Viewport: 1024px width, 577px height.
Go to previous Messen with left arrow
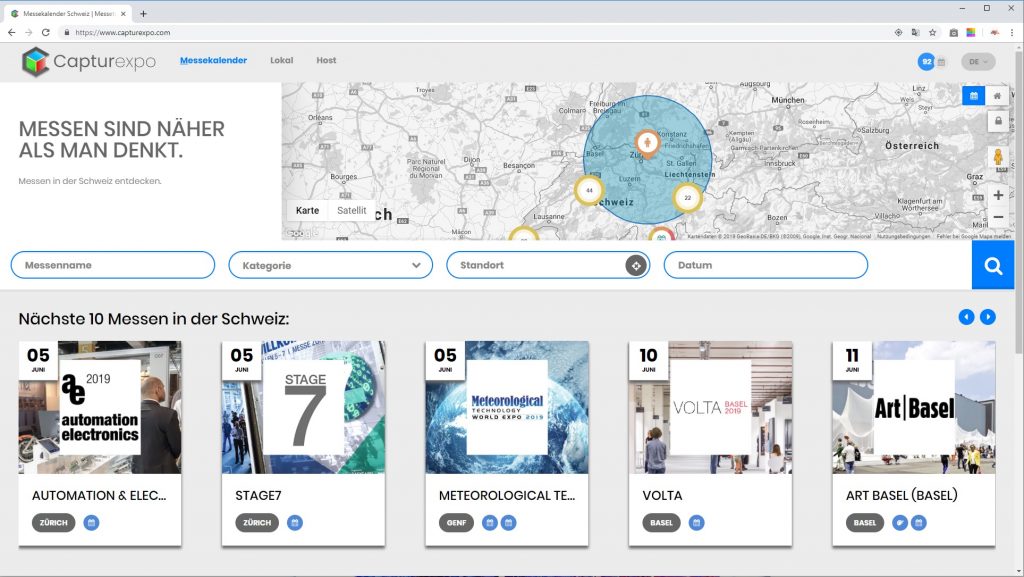coord(966,317)
